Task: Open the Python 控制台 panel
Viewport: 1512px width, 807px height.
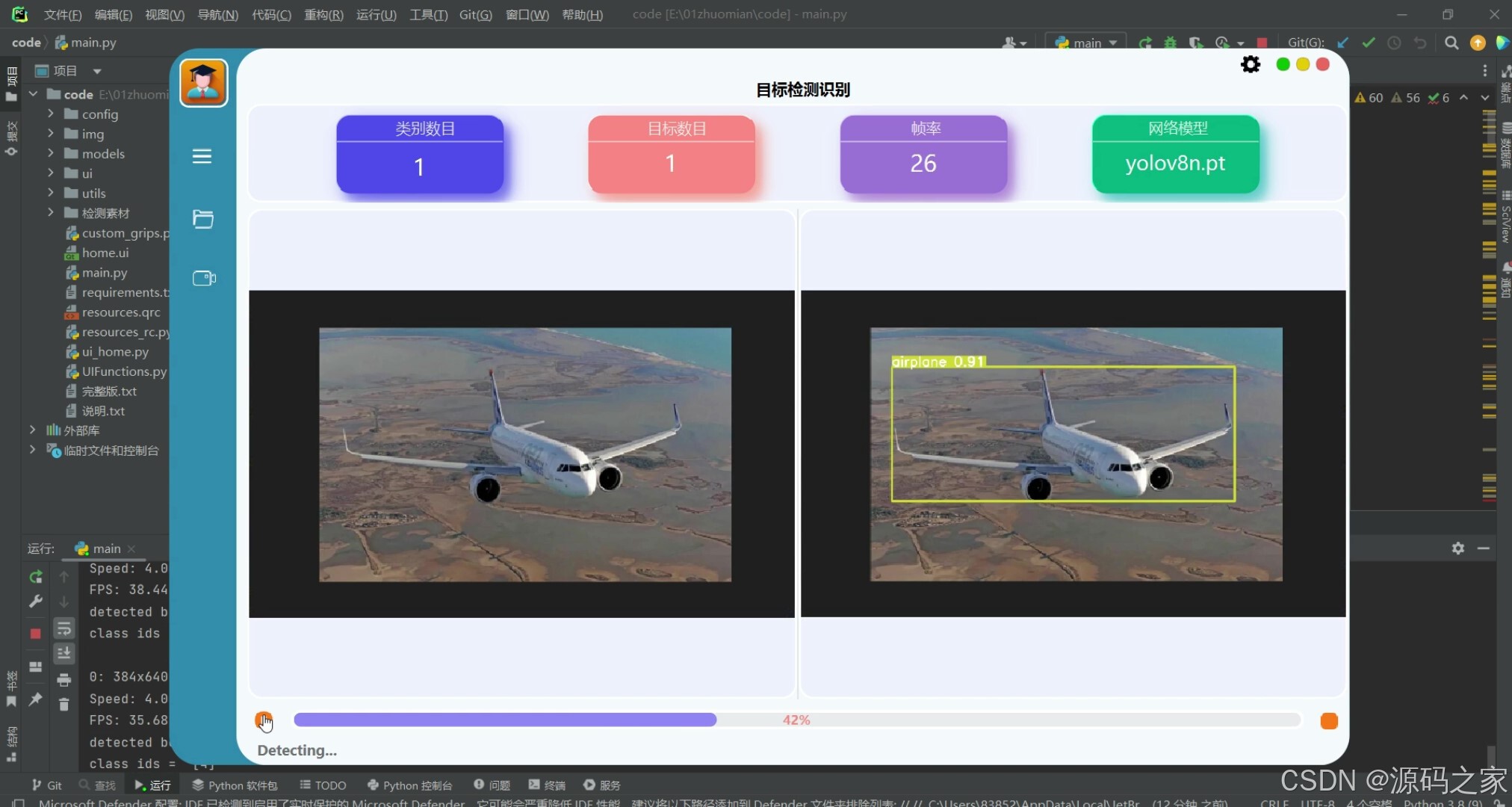Action: point(409,785)
